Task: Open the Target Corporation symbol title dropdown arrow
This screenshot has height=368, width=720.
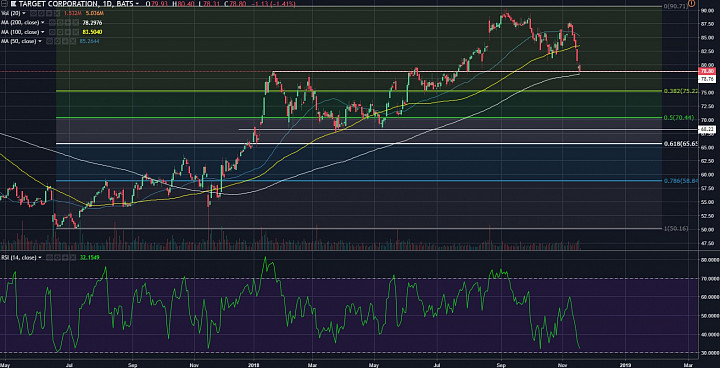Action: click(137, 4)
